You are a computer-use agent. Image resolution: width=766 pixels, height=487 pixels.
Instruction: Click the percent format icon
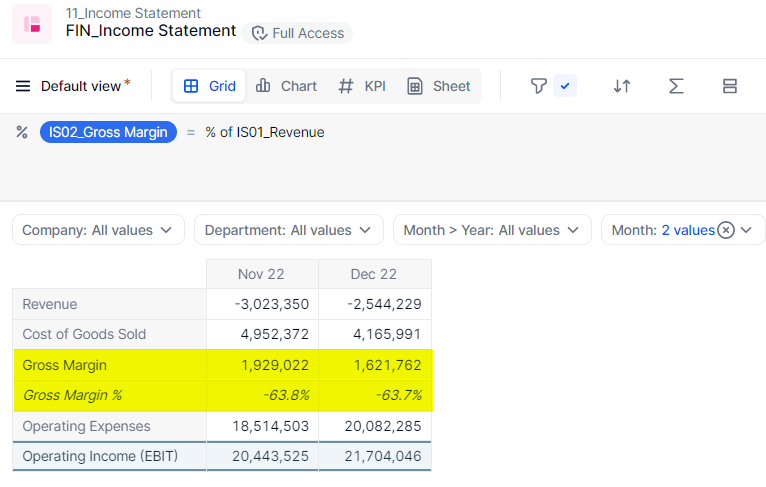click(x=22, y=132)
